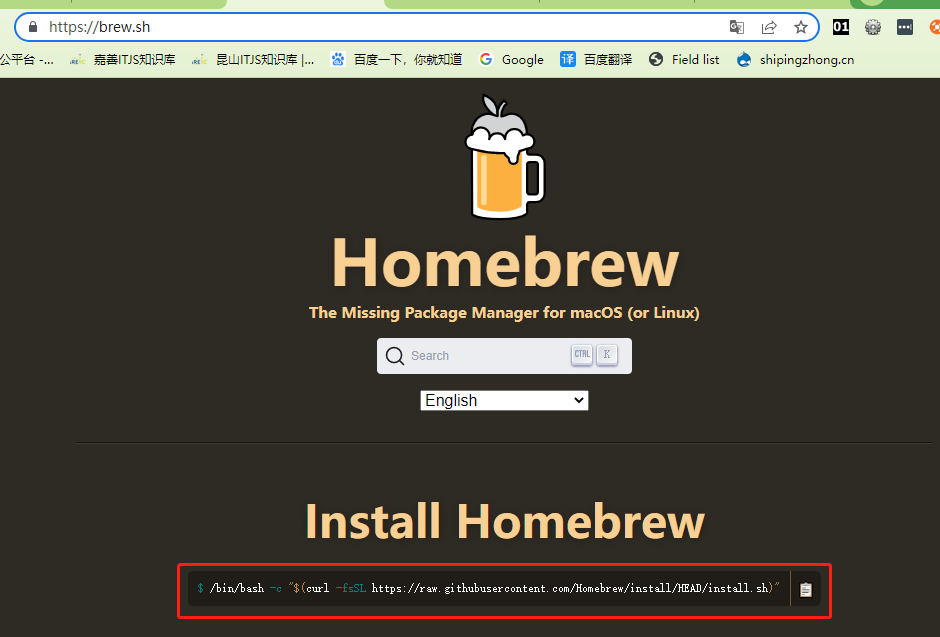The height and width of the screenshot is (637, 940).
Task: Click the Install Homebrew heading
Action: click(x=505, y=521)
